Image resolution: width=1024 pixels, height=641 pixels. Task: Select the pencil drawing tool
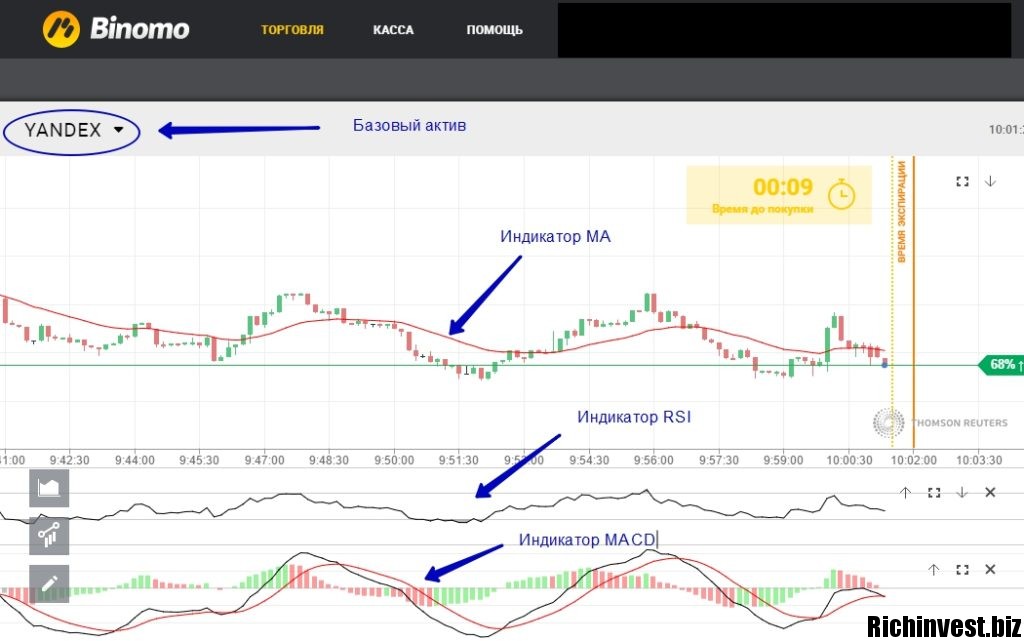coord(49,584)
